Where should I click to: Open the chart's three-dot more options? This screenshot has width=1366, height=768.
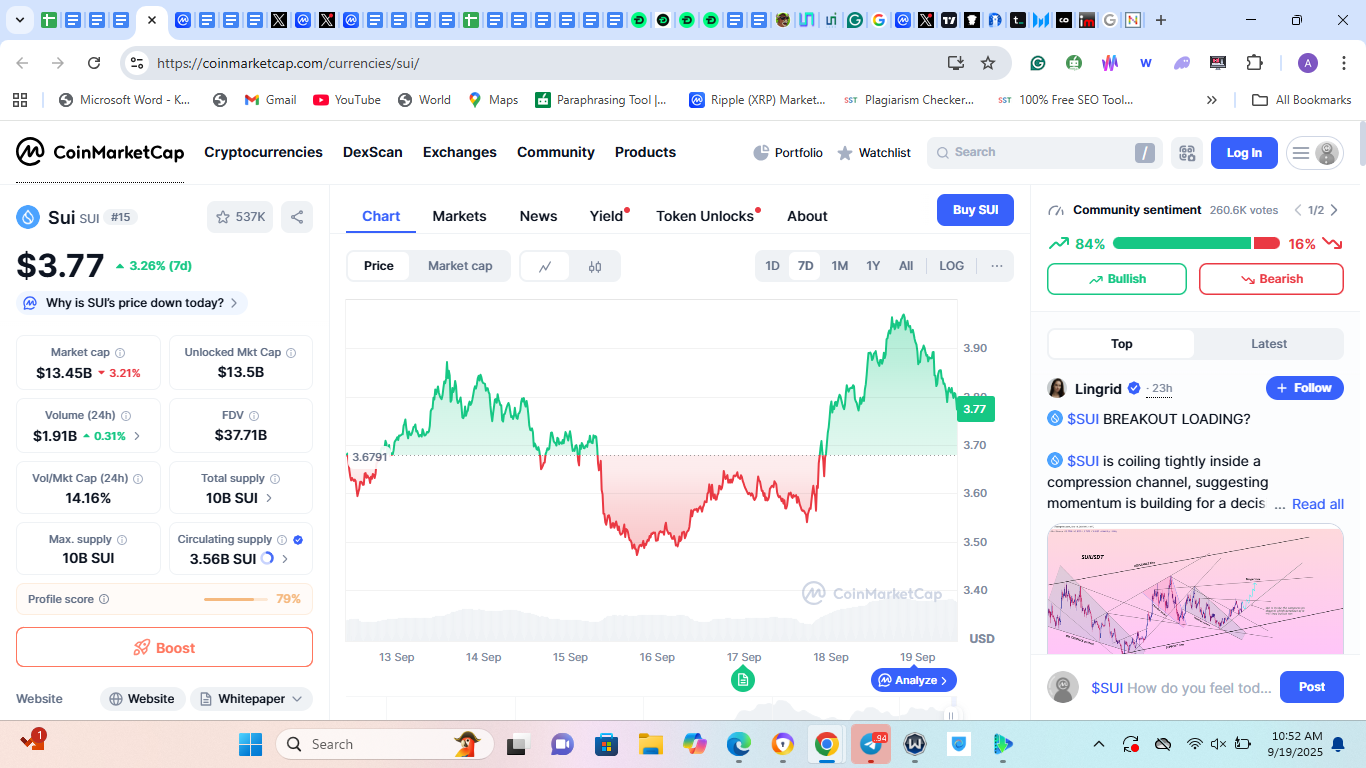click(996, 266)
